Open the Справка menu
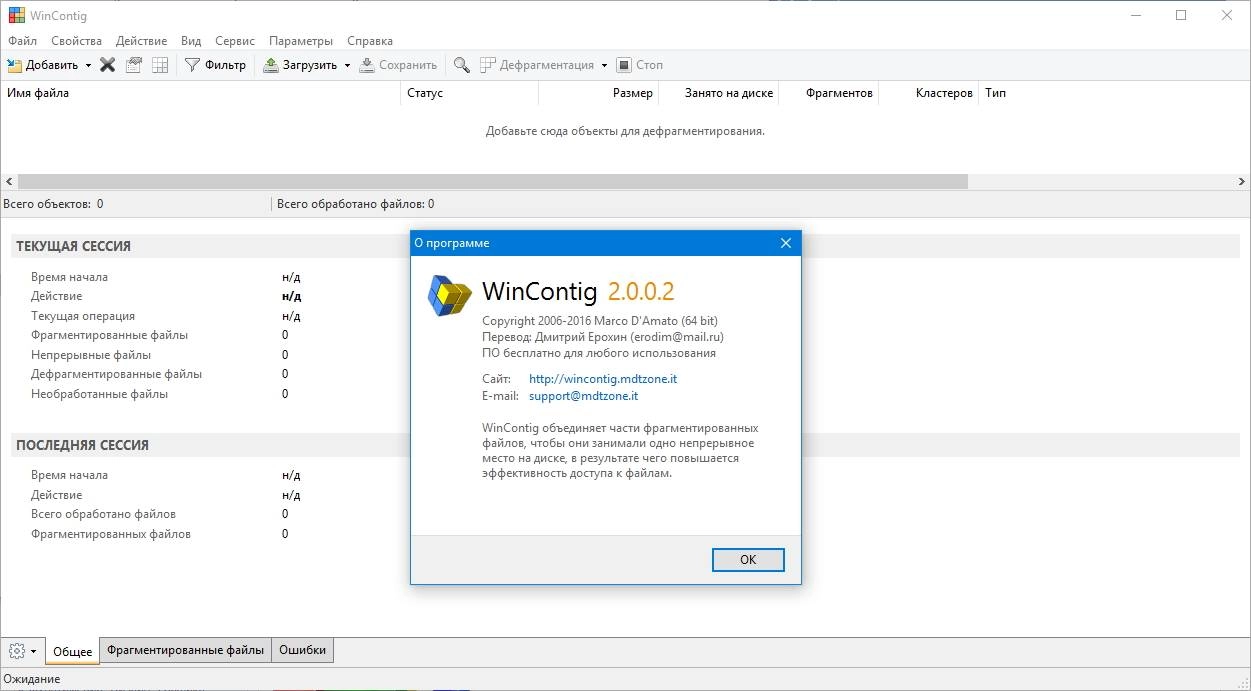 click(370, 41)
